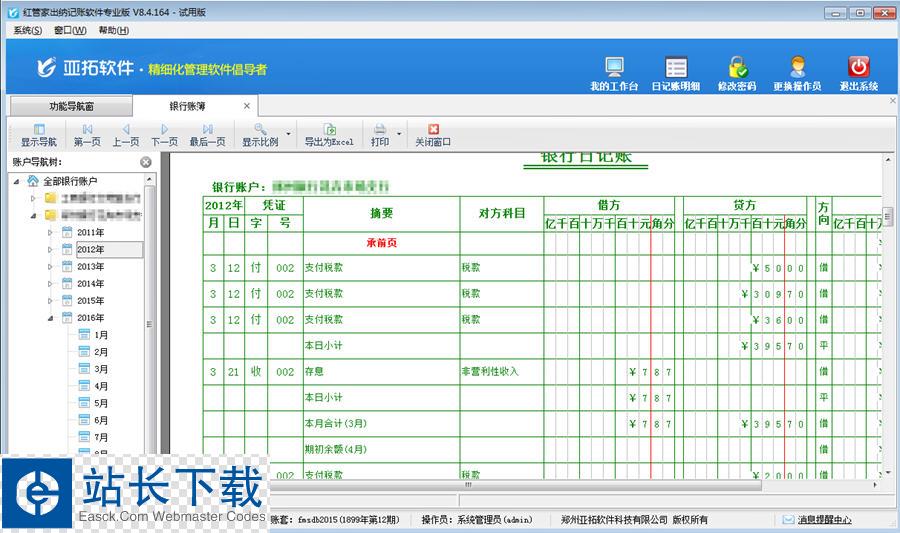Image resolution: width=900 pixels, height=533 pixels.
Task: Click 操作员: 系统管理员(admin) in status bar
Action: (x=477, y=520)
